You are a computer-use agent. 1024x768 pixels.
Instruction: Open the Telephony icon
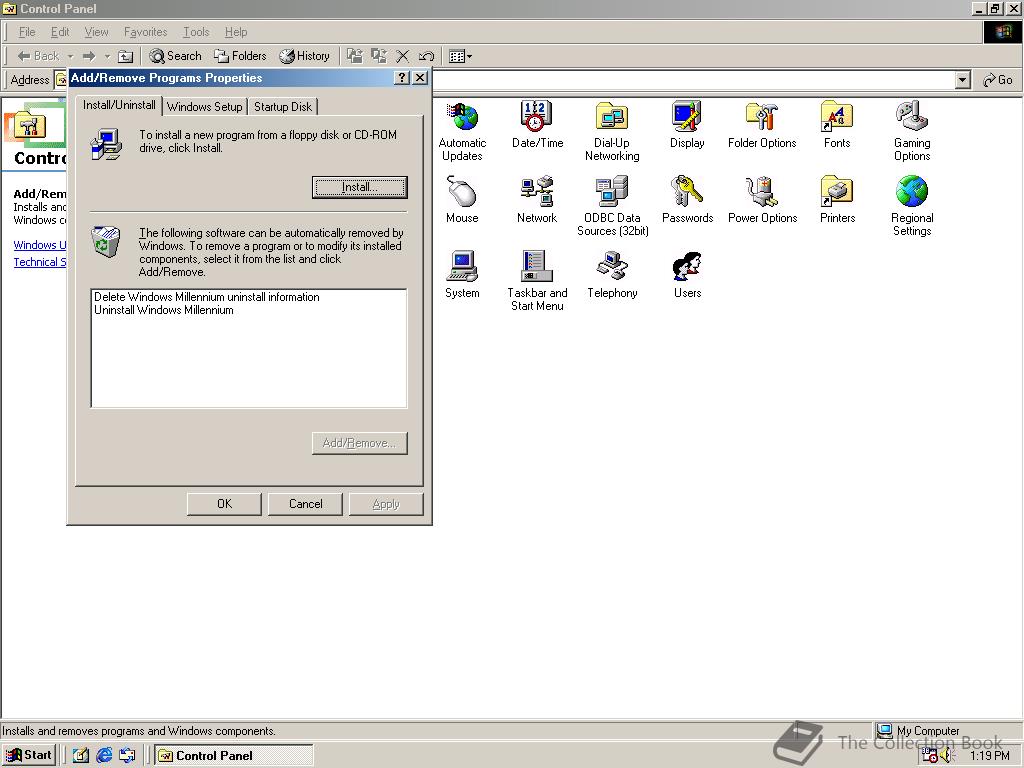pos(612,274)
